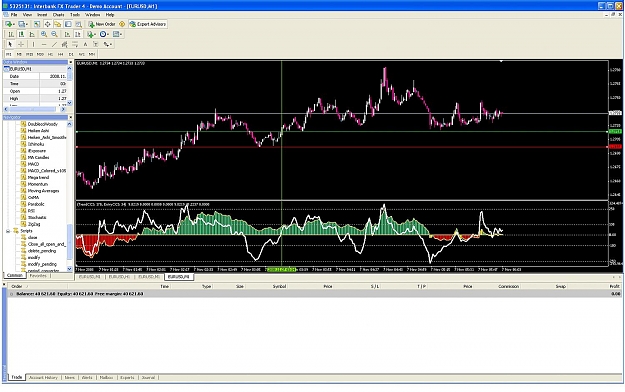
Task: Toggle the Data Window toolbar icon
Action: click(x=47, y=24)
